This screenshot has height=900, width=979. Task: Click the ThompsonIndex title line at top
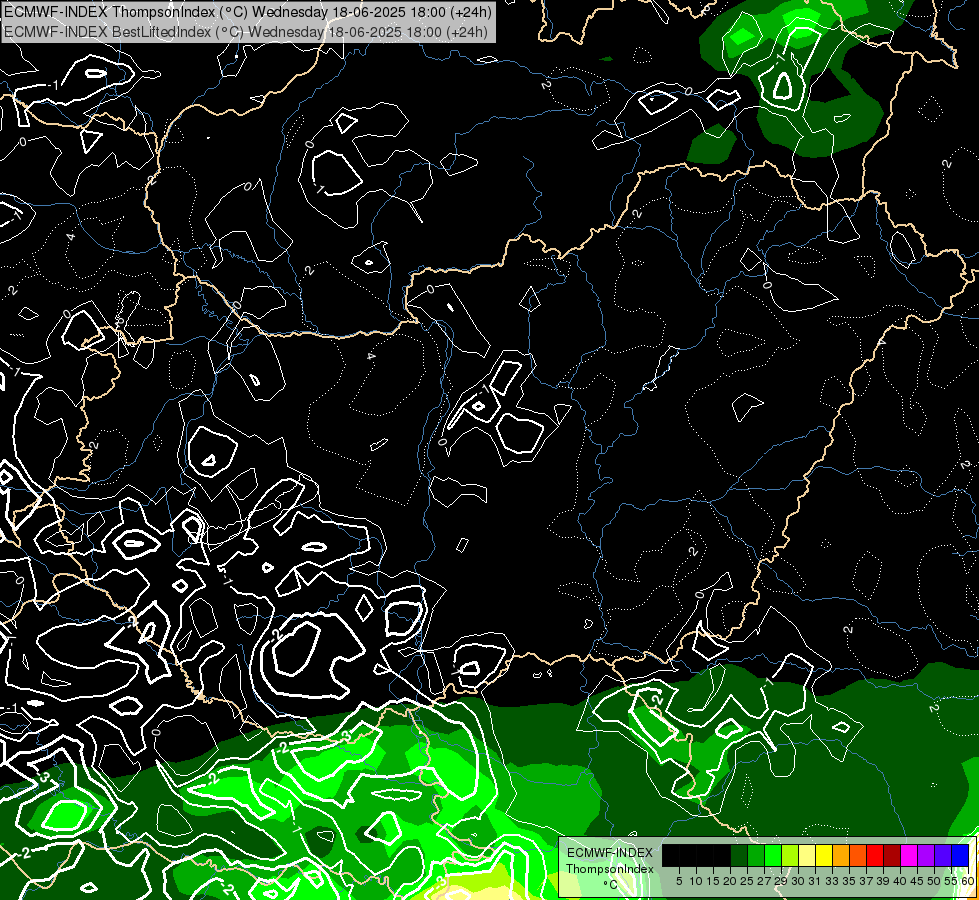point(248,11)
